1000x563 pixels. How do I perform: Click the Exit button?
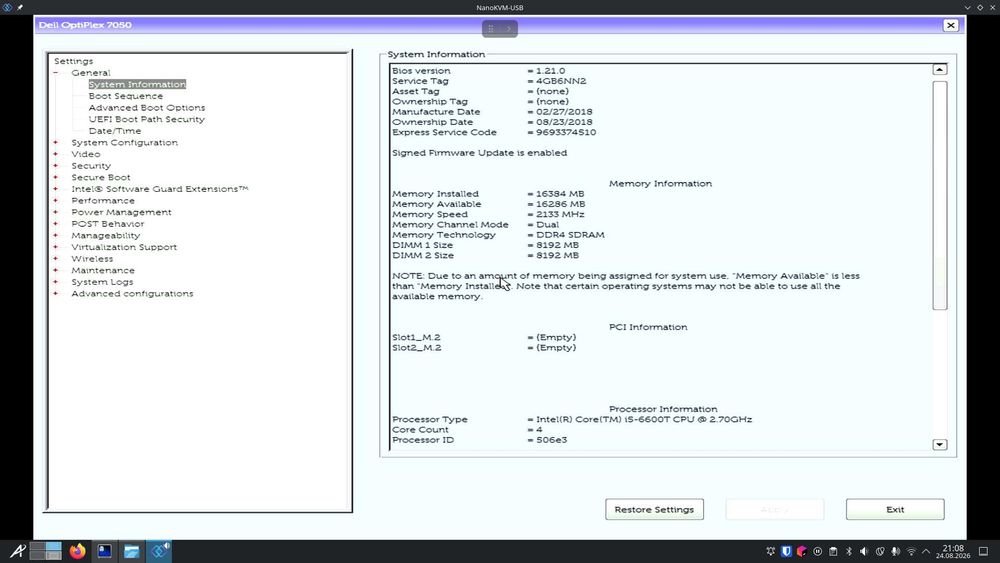point(895,509)
